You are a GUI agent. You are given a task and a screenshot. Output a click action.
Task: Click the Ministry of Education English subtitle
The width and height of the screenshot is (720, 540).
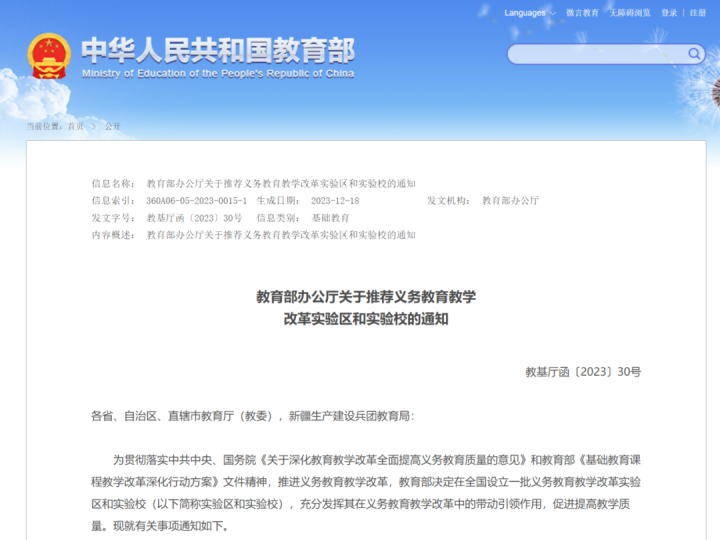click(218, 73)
